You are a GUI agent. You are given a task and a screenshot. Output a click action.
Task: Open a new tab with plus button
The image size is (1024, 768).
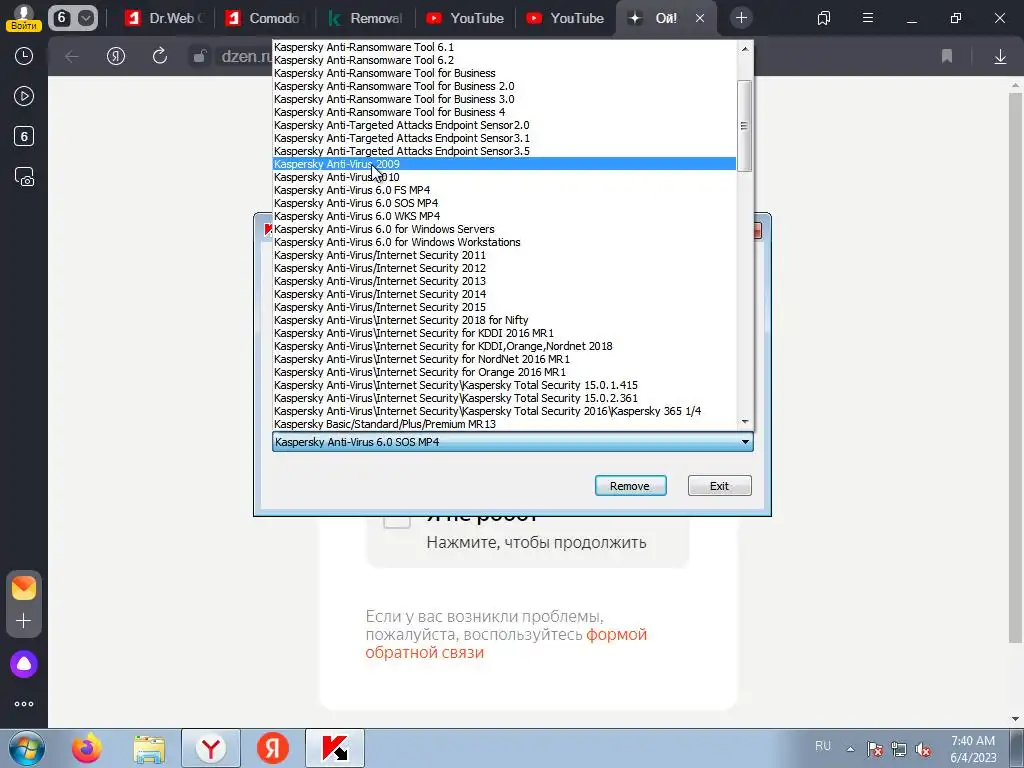tap(741, 18)
